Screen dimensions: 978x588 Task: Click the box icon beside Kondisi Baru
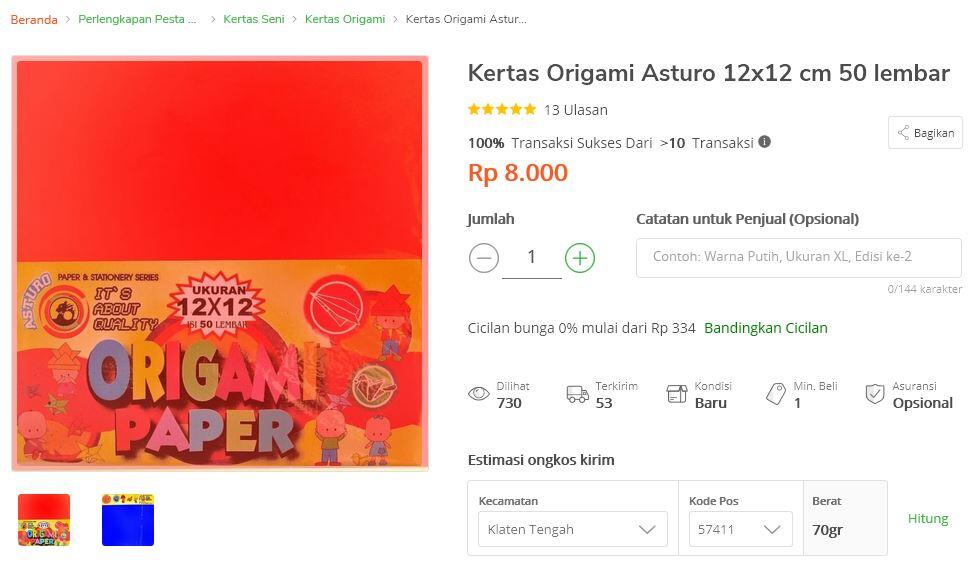(x=678, y=394)
